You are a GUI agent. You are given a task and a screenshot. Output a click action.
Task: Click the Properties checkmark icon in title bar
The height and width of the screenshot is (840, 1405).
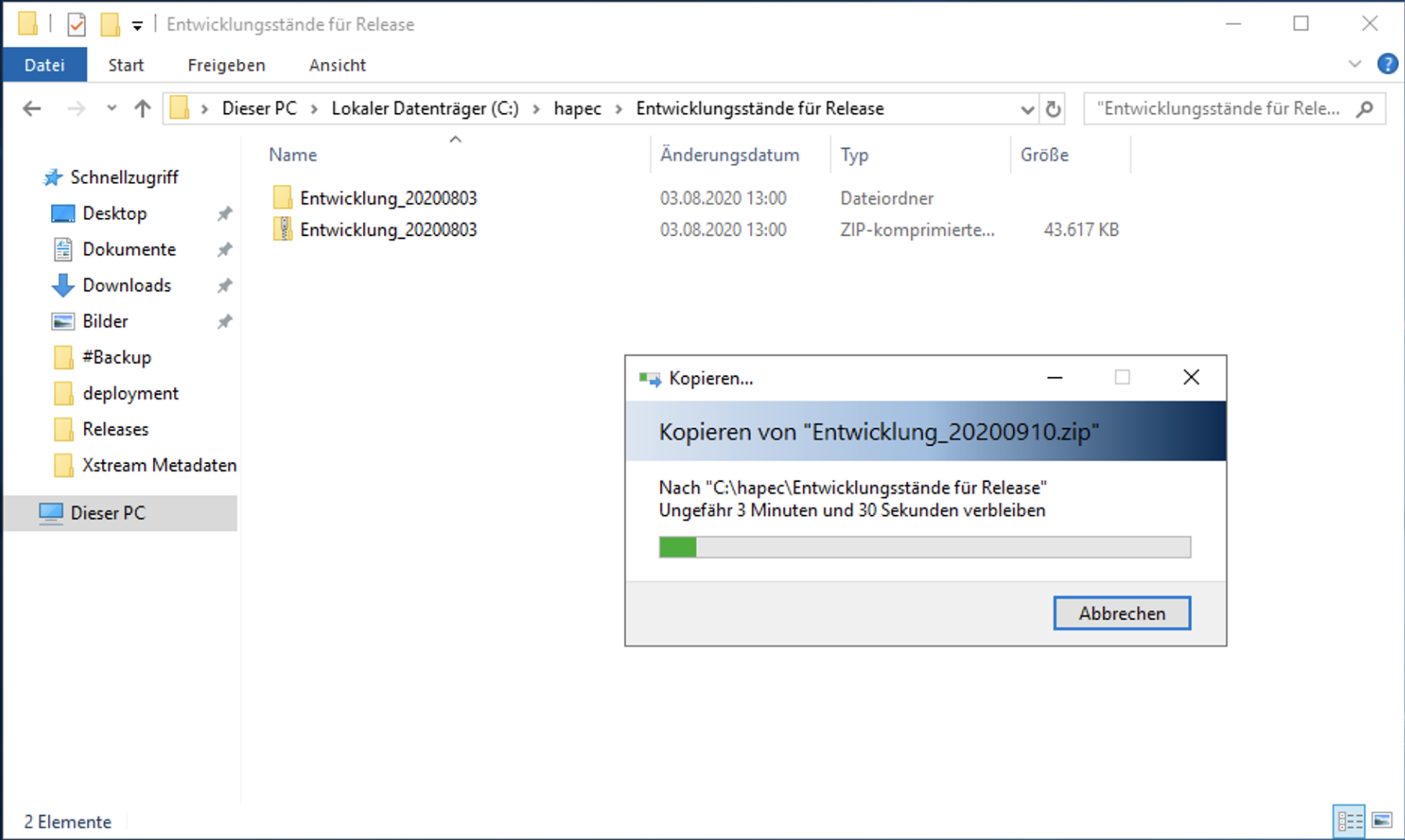pyautogui.click(x=76, y=25)
